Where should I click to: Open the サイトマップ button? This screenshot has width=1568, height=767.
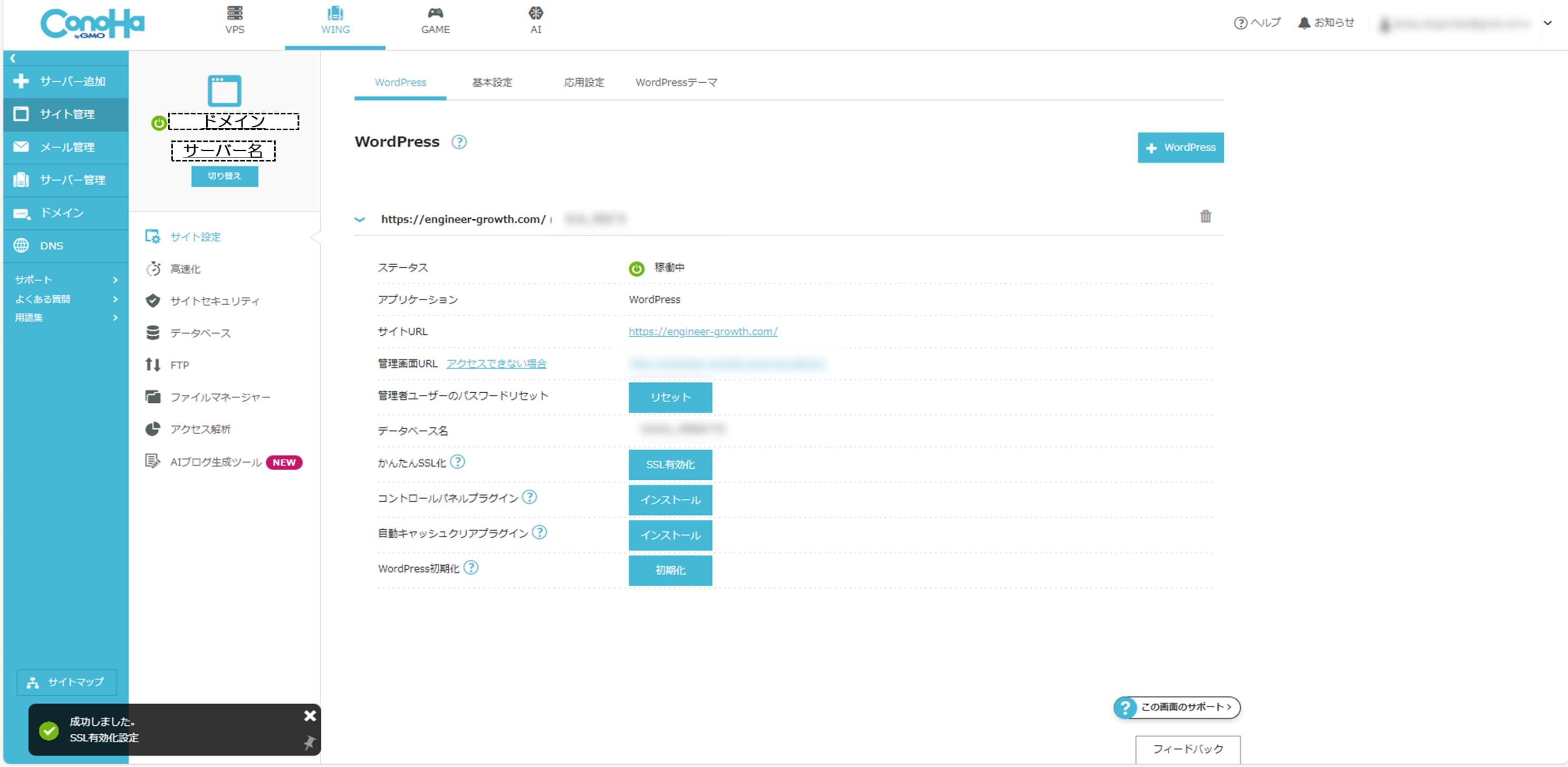click(x=66, y=682)
